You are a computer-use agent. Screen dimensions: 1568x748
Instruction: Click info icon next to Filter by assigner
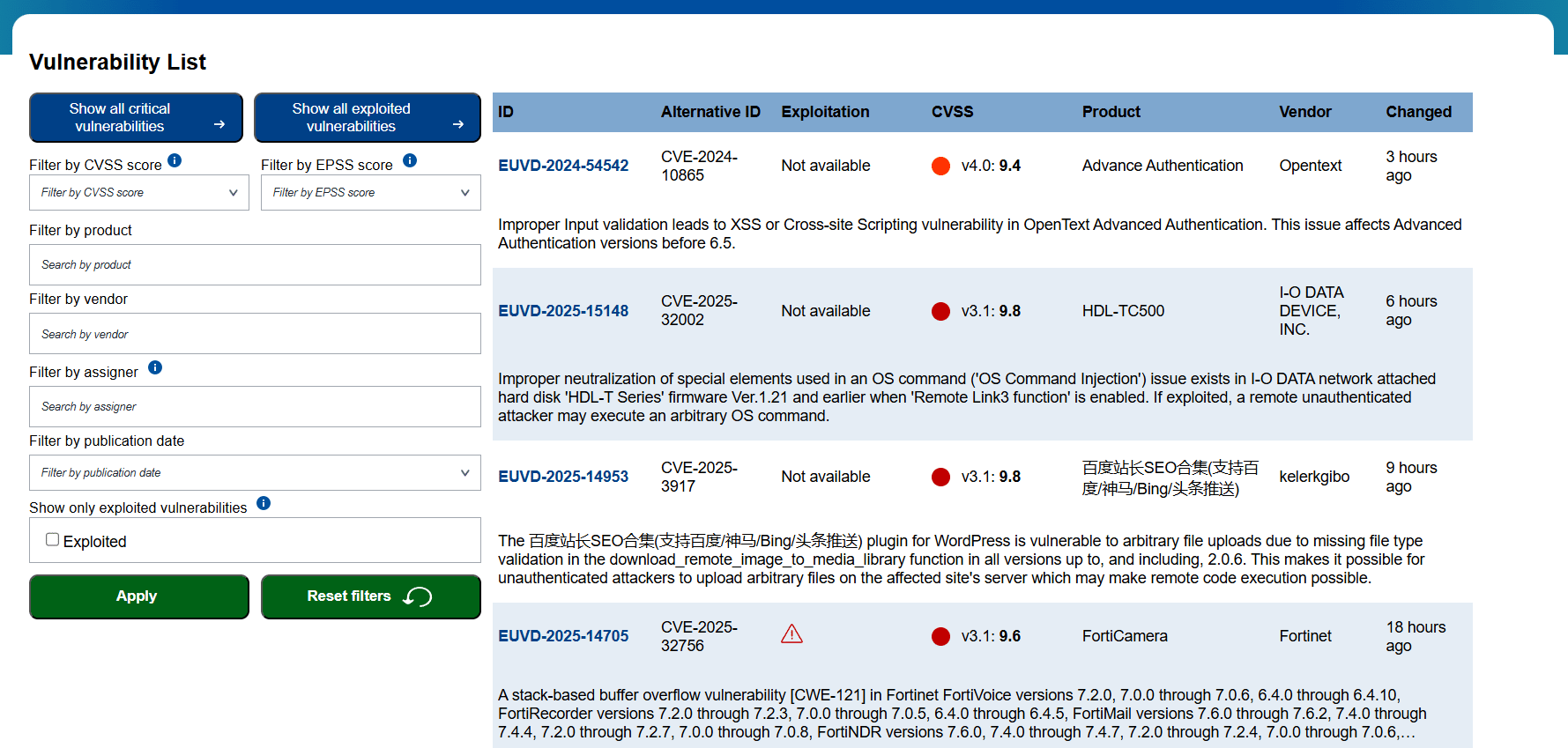tap(155, 367)
